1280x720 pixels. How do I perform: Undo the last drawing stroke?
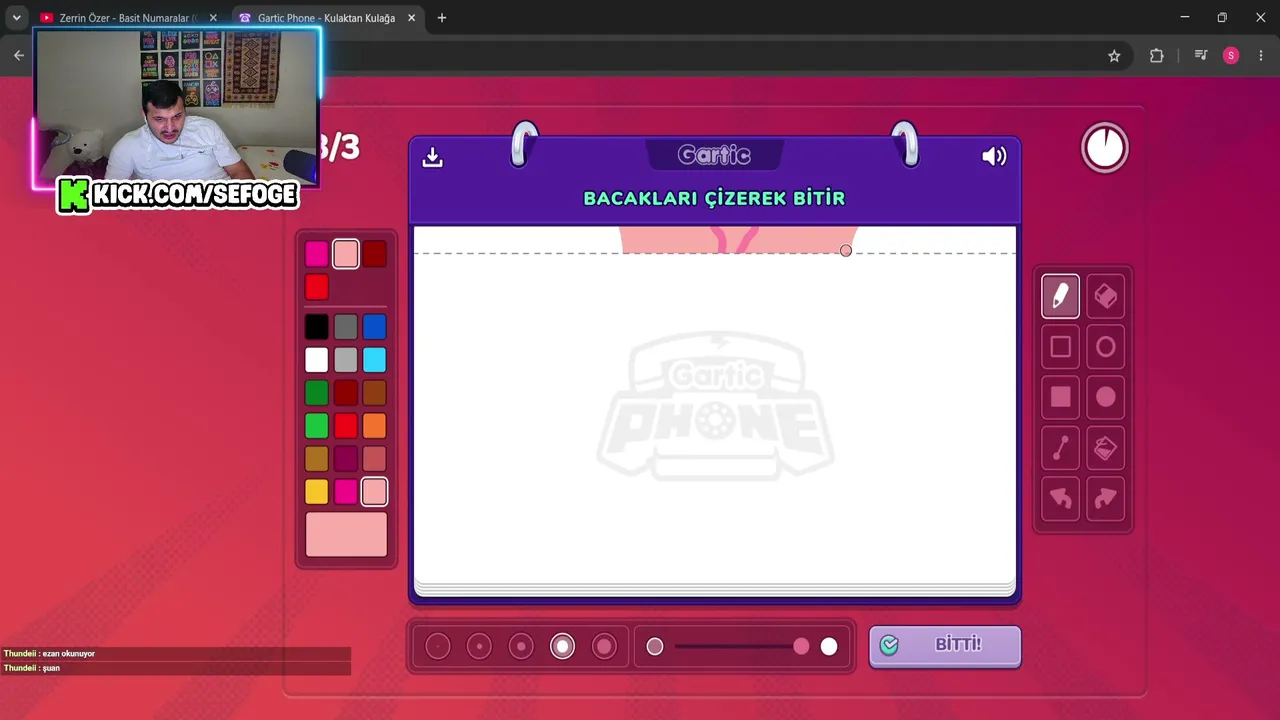1060,498
